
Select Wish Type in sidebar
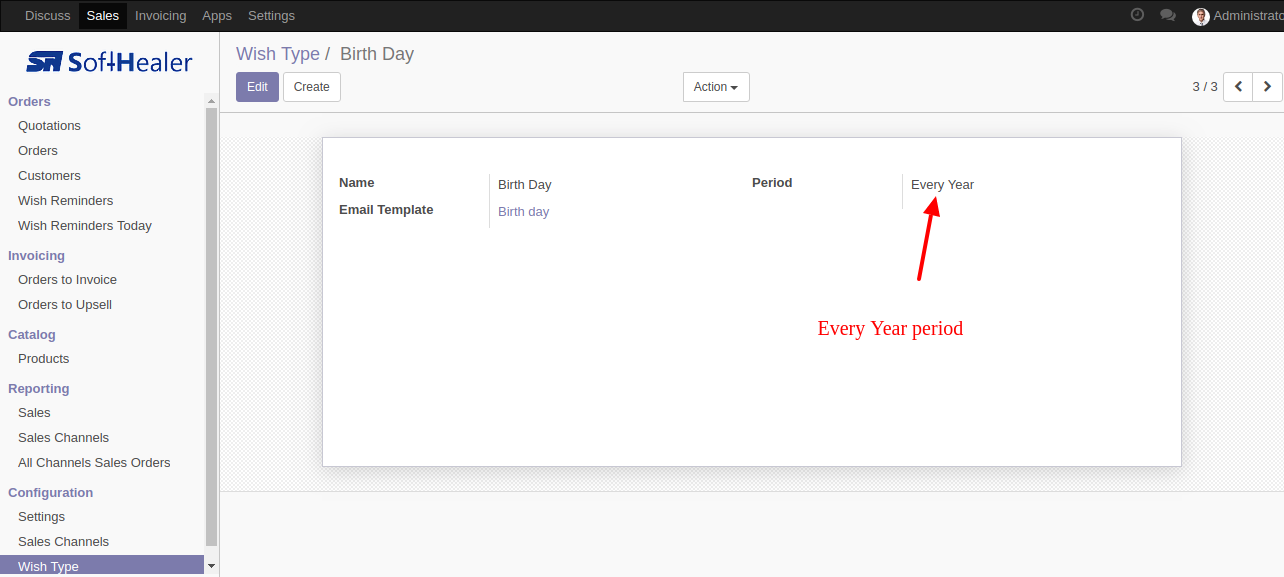coord(102,566)
